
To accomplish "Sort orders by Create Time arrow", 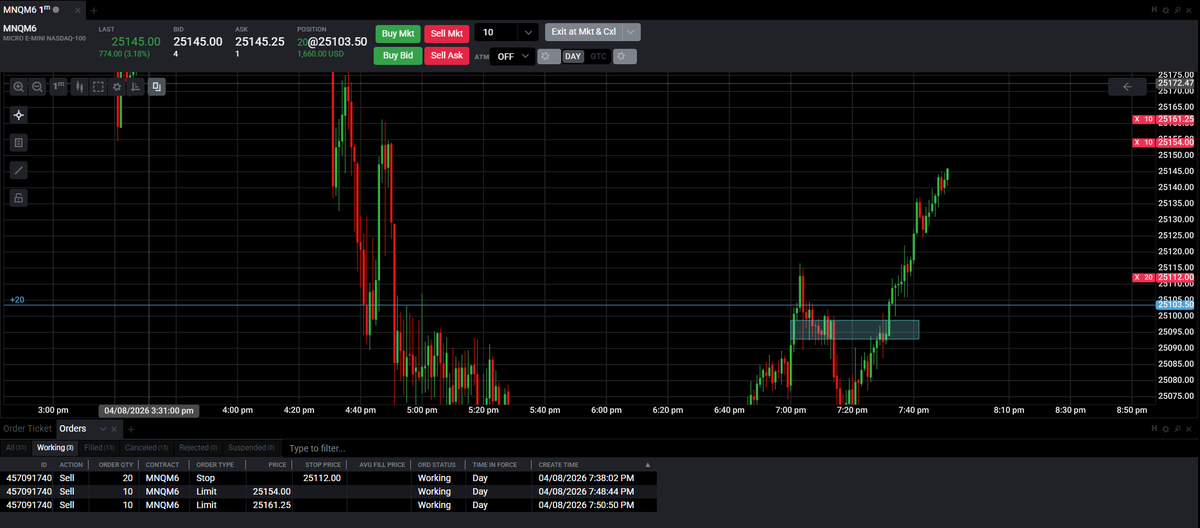I will coord(646,465).
